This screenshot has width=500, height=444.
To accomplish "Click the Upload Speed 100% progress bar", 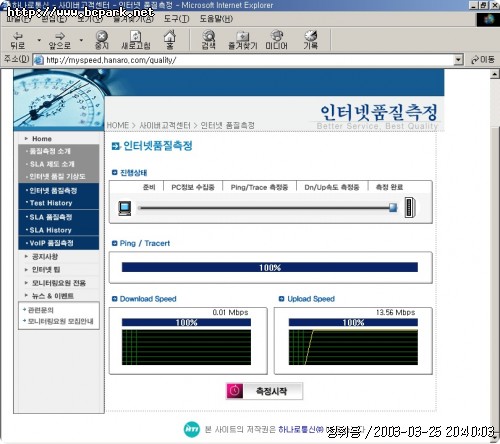I will point(353,322).
